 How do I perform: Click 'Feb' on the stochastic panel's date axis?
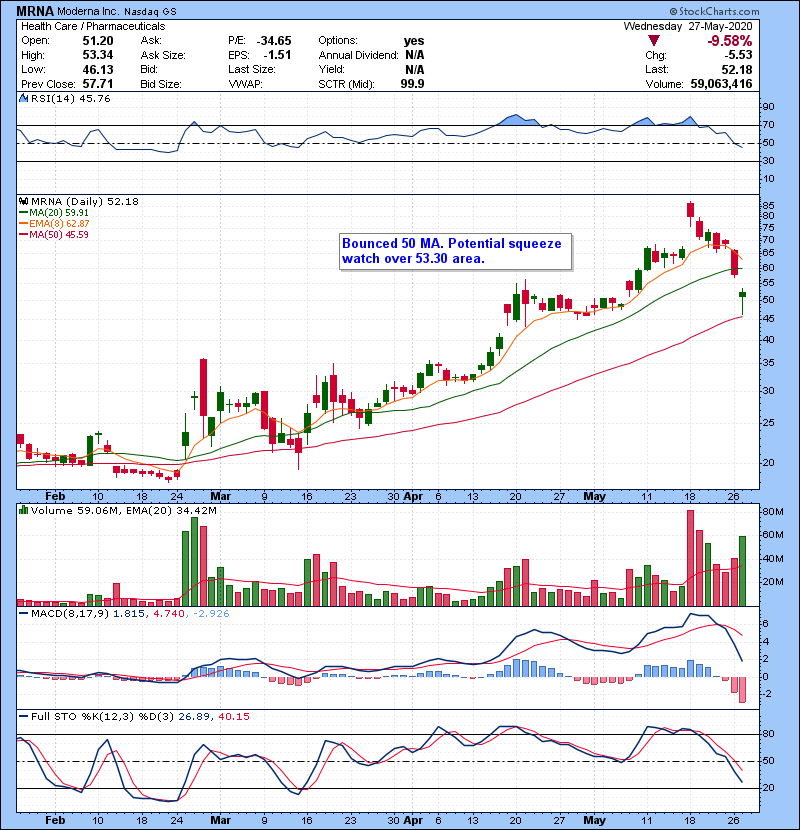tap(55, 820)
